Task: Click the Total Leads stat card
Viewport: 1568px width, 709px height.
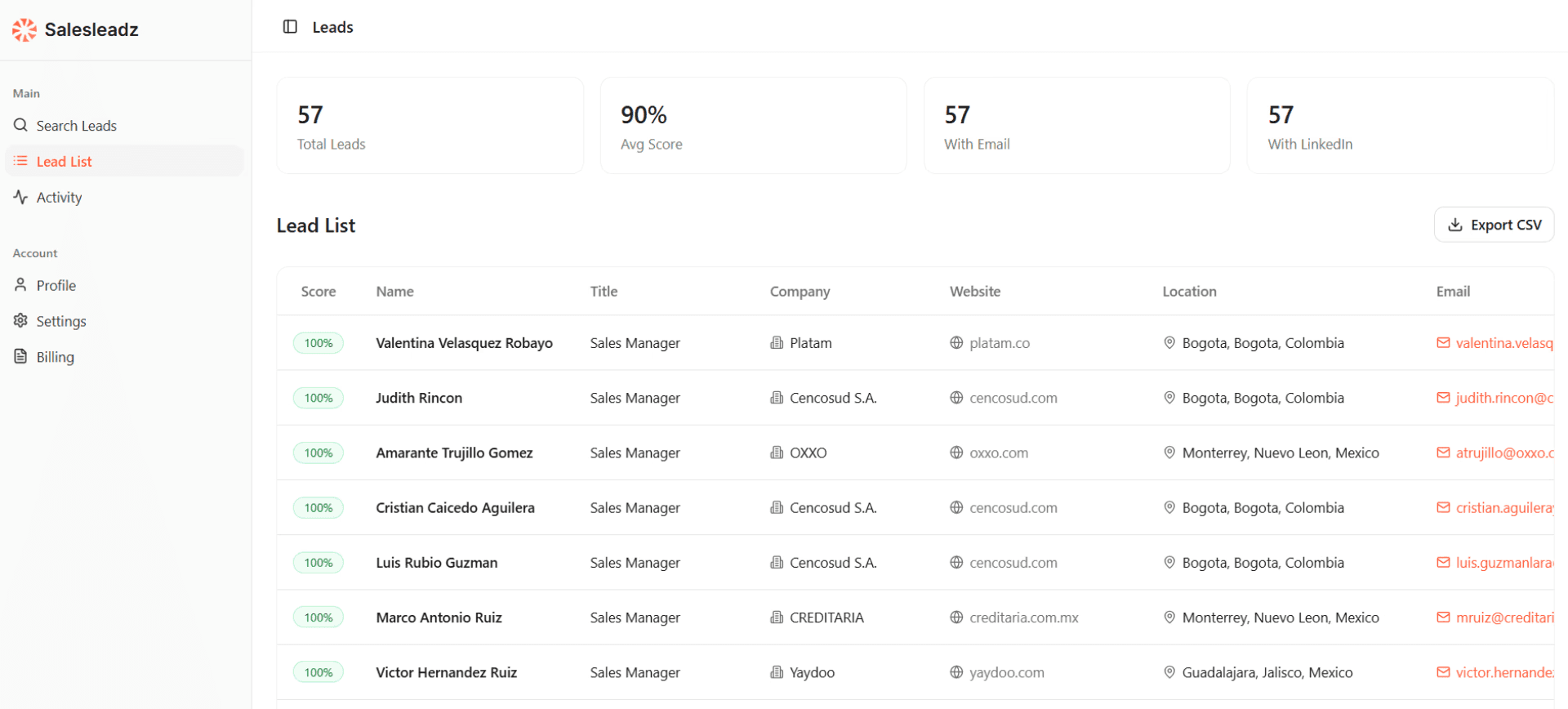Action: 430,126
